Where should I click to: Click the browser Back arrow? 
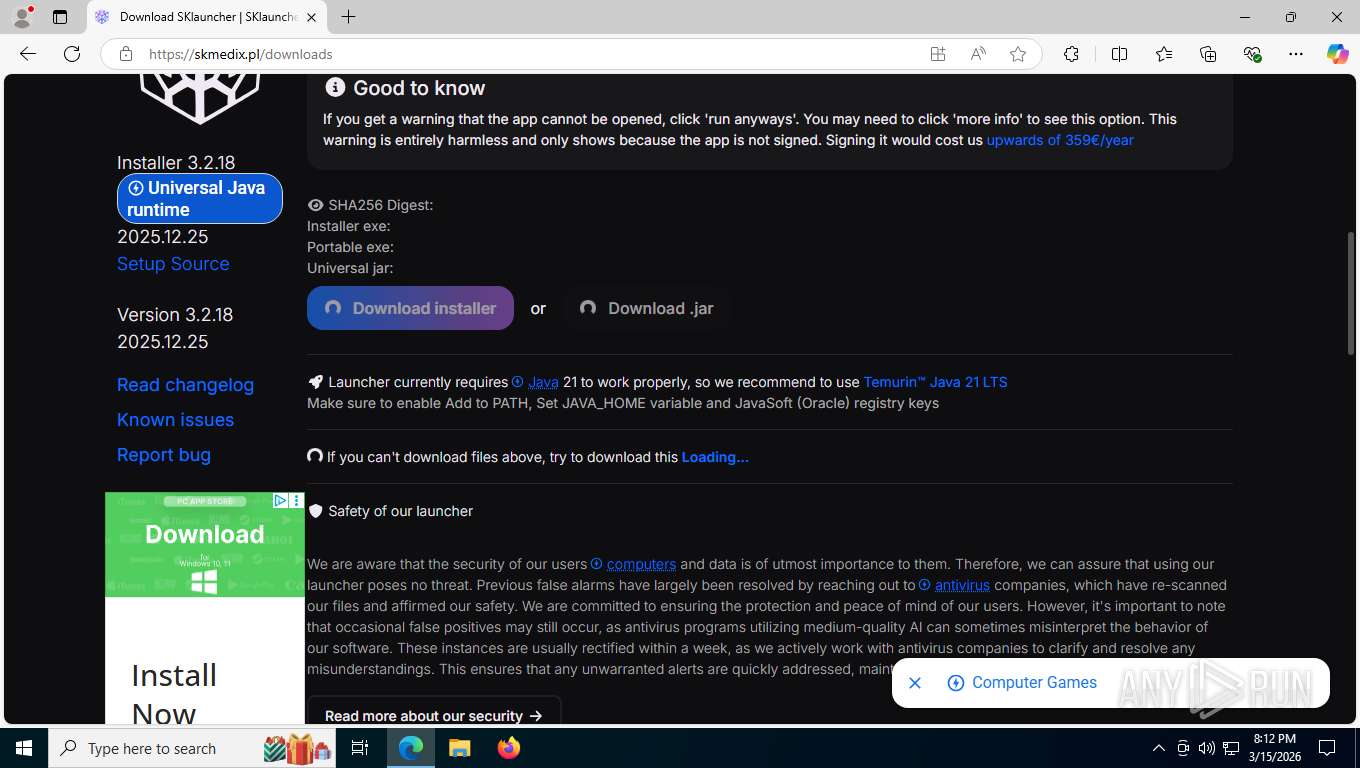point(28,54)
